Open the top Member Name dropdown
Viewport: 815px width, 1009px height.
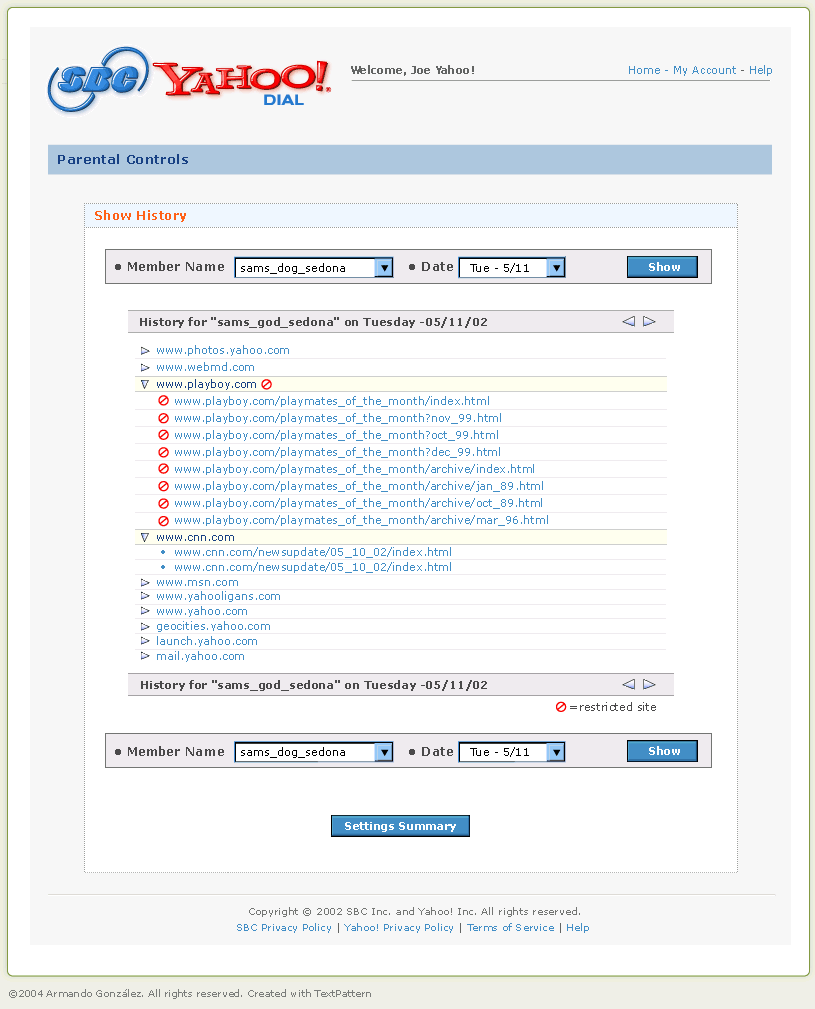coord(384,267)
